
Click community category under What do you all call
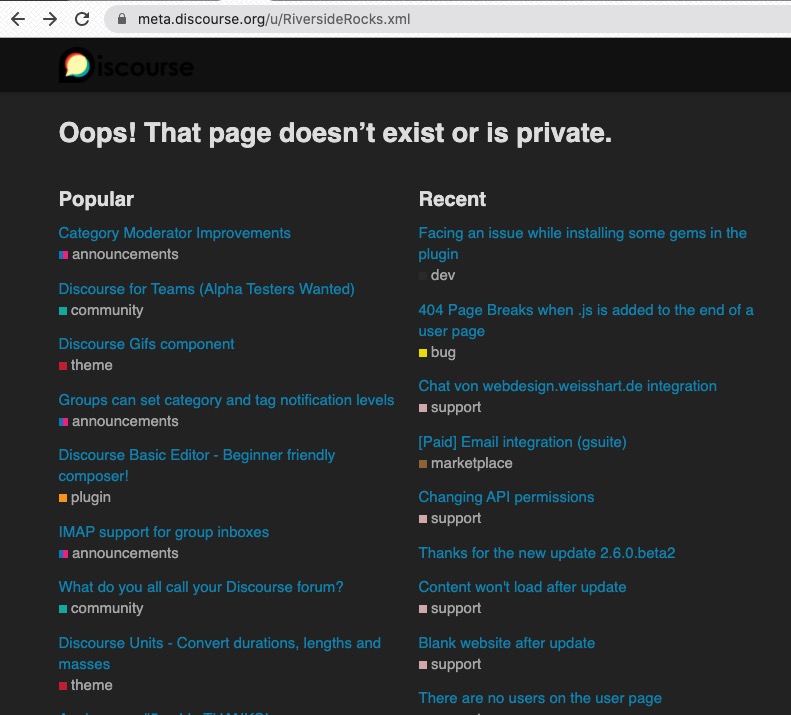(101, 609)
